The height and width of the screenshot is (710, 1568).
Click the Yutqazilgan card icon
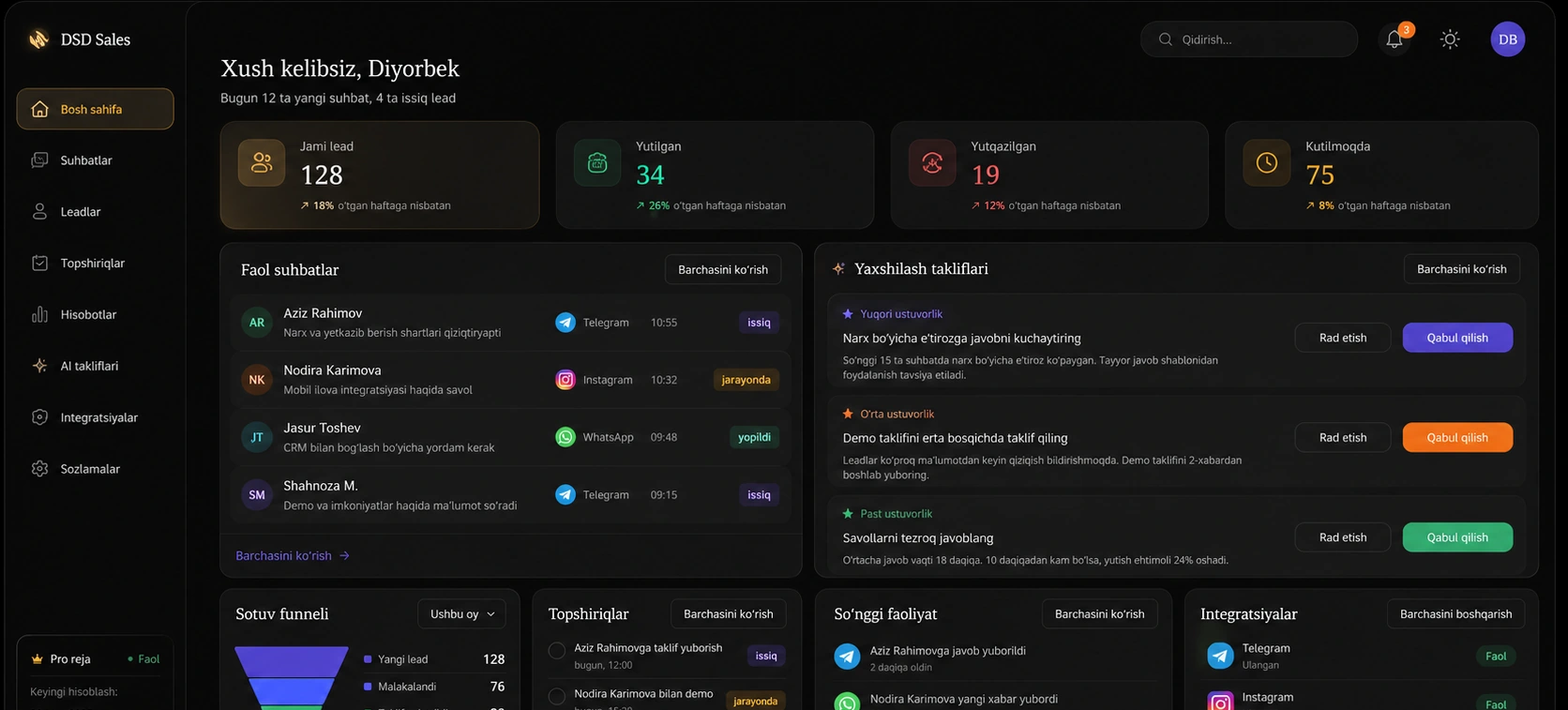[x=932, y=162]
